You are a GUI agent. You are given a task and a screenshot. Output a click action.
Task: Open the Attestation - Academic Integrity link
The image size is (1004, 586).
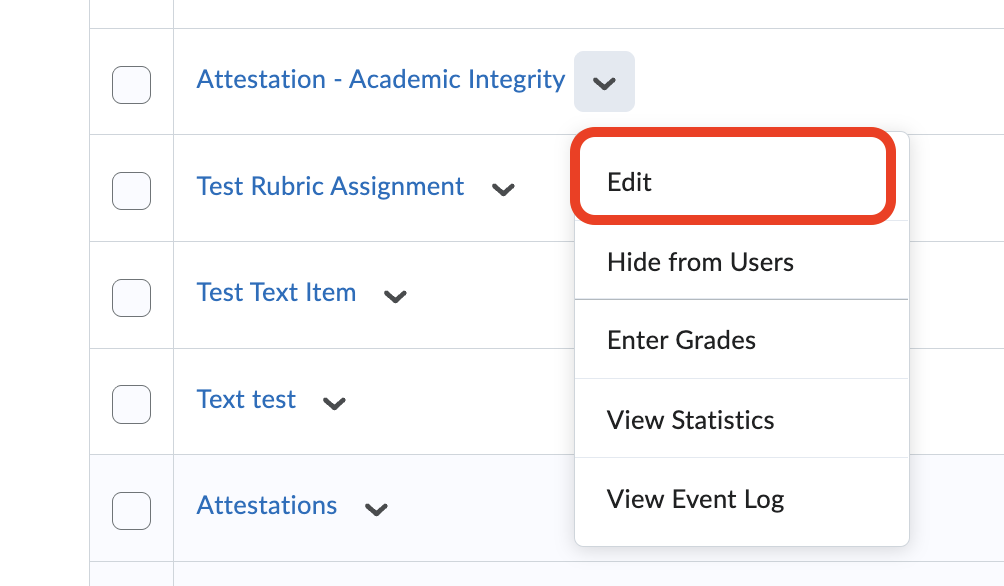coord(381,80)
